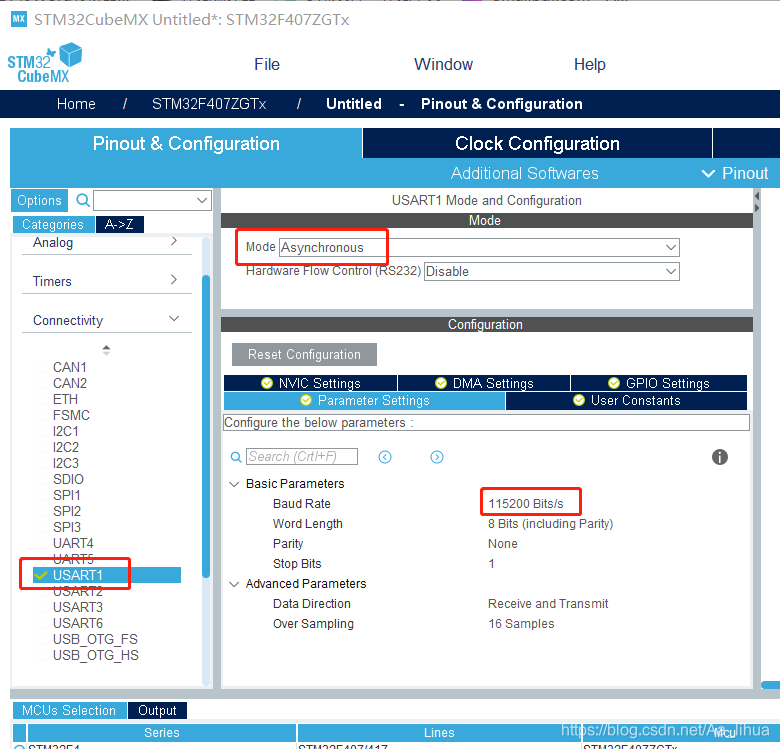This screenshot has height=749, width=780.
Task: Expand the Timers category
Action: [106, 281]
